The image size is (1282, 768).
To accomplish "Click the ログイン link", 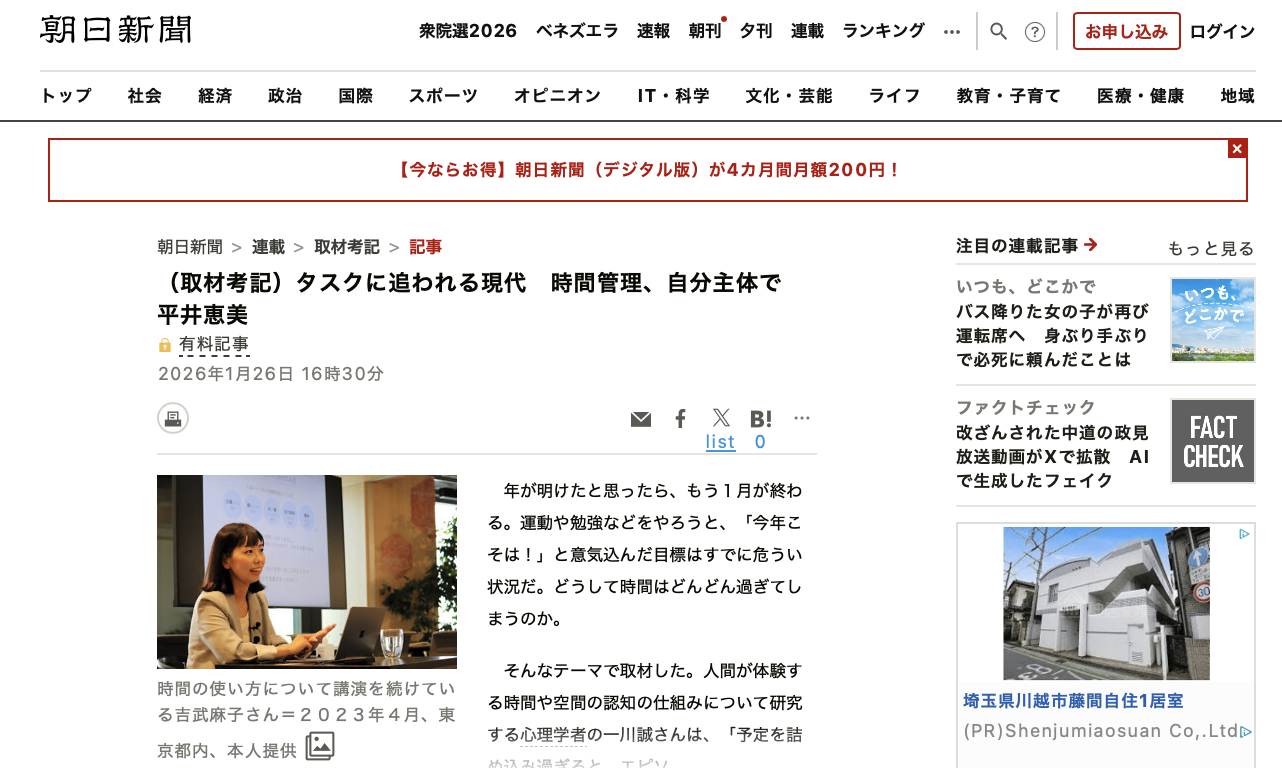I will [x=1222, y=31].
